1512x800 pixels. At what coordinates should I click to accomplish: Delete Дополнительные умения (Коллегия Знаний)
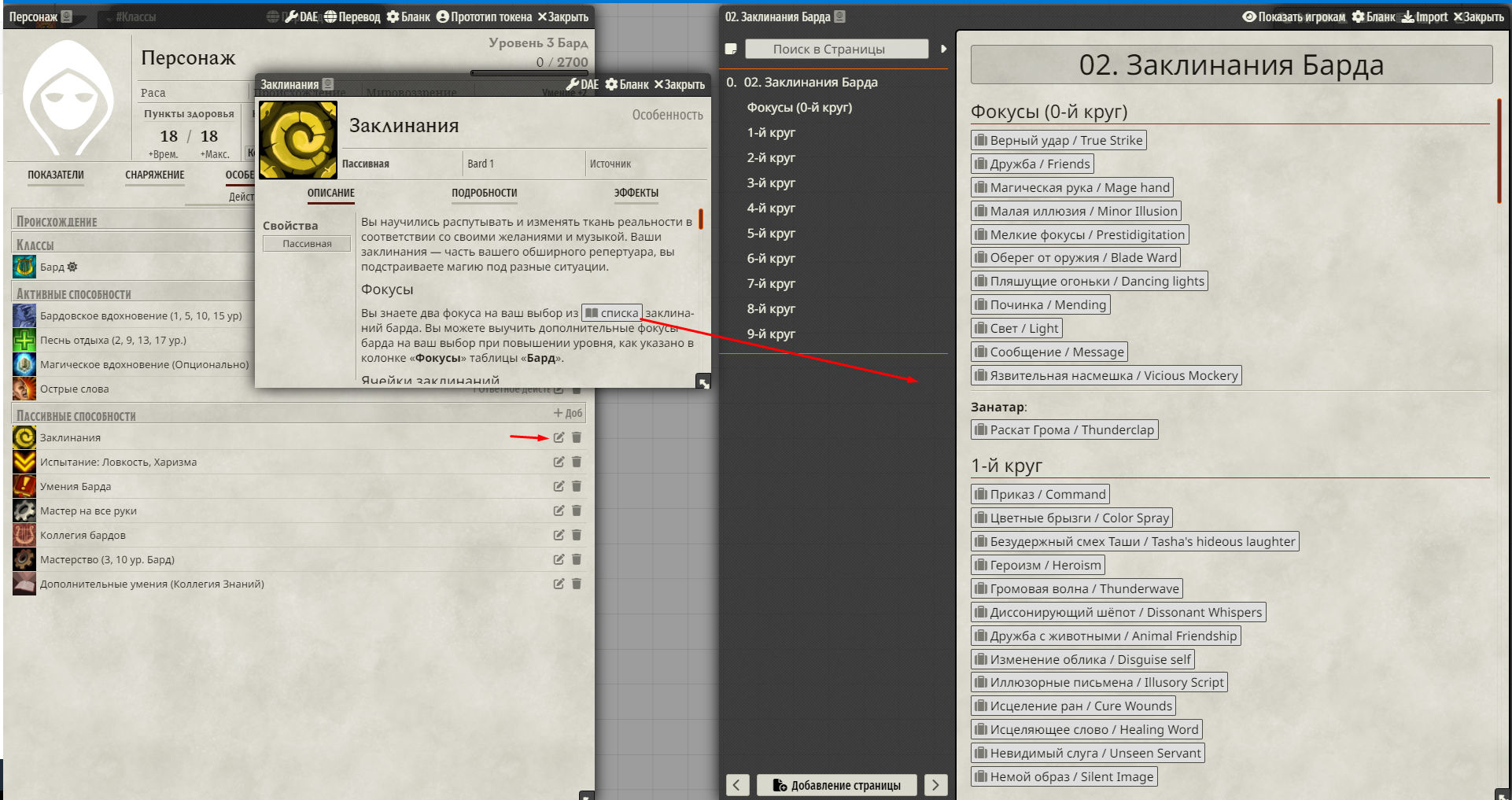click(576, 584)
